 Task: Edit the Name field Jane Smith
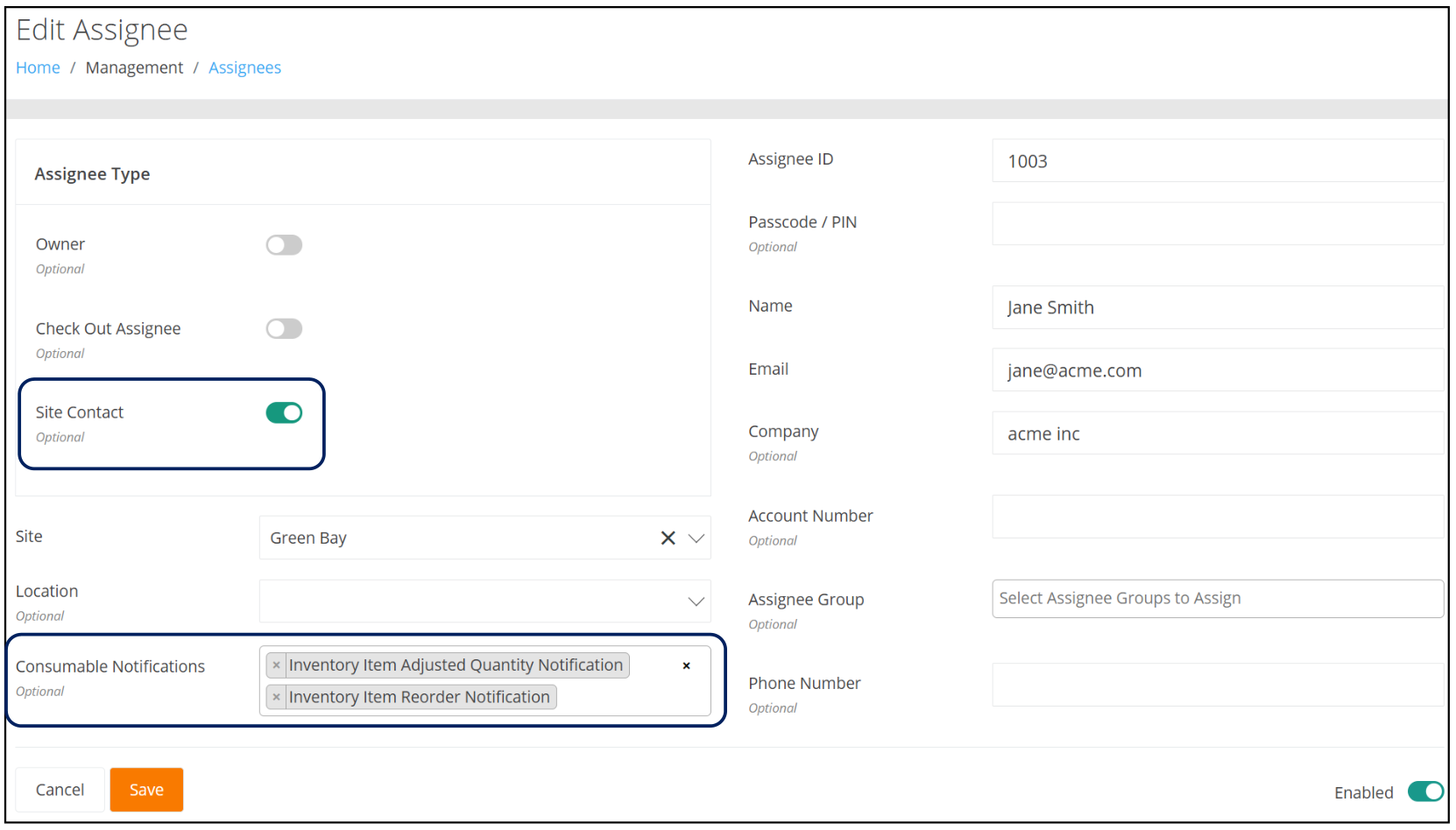(x=1218, y=307)
